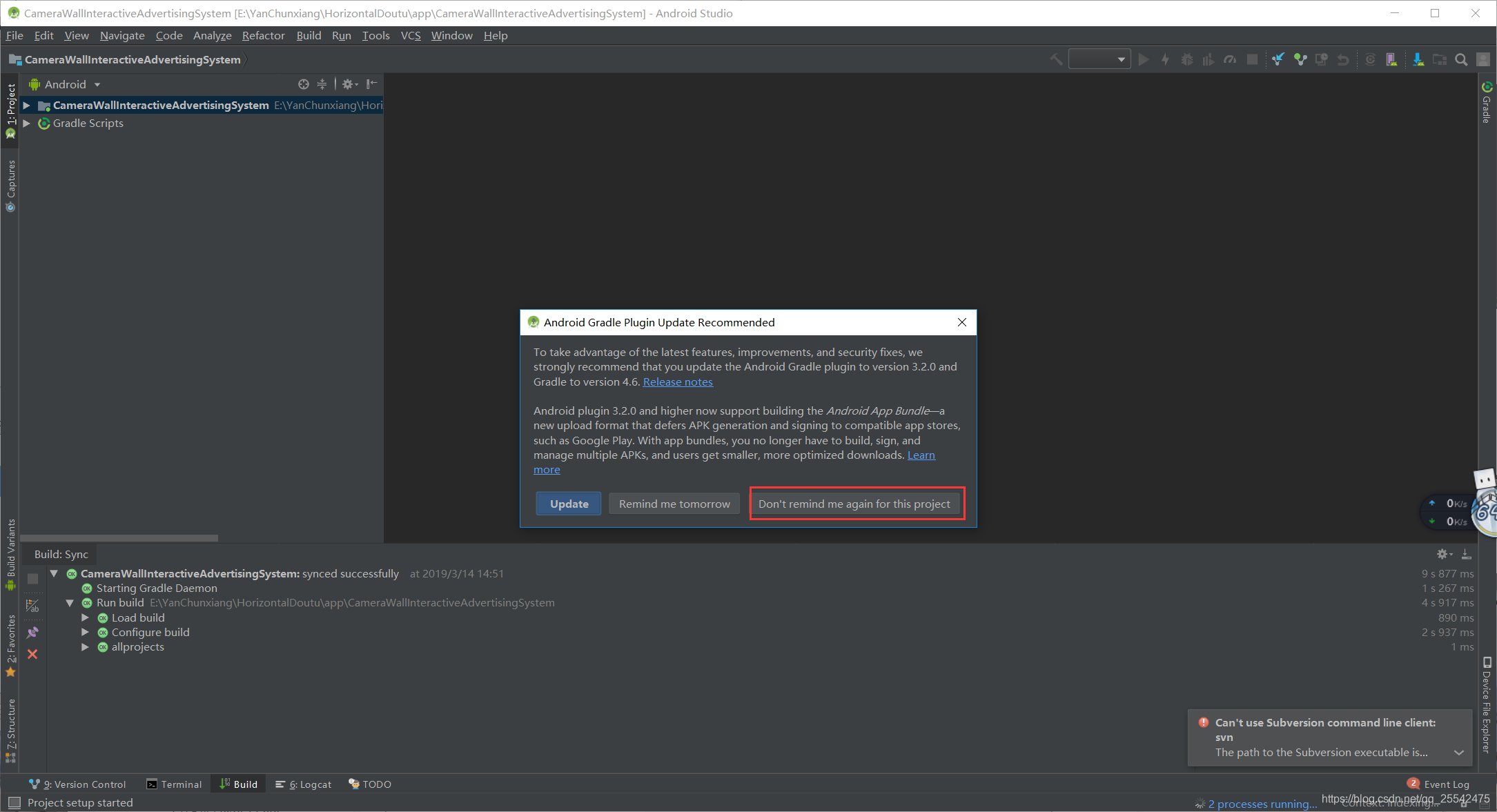
Task: Click the Revert undo arrow icon
Action: [1343, 59]
